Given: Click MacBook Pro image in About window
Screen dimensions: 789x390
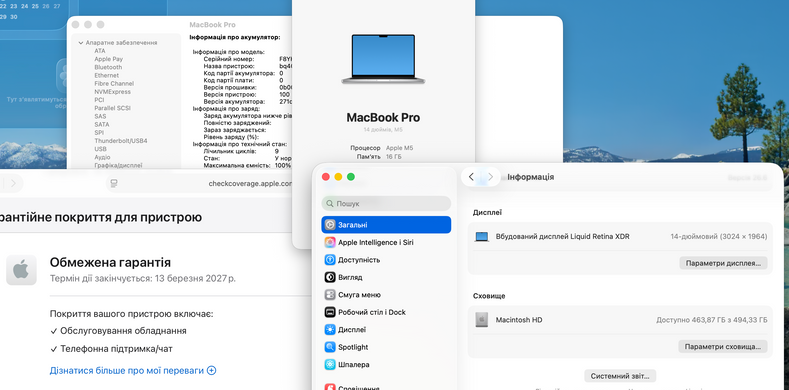Looking at the screenshot, I should (x=383, y=59).
